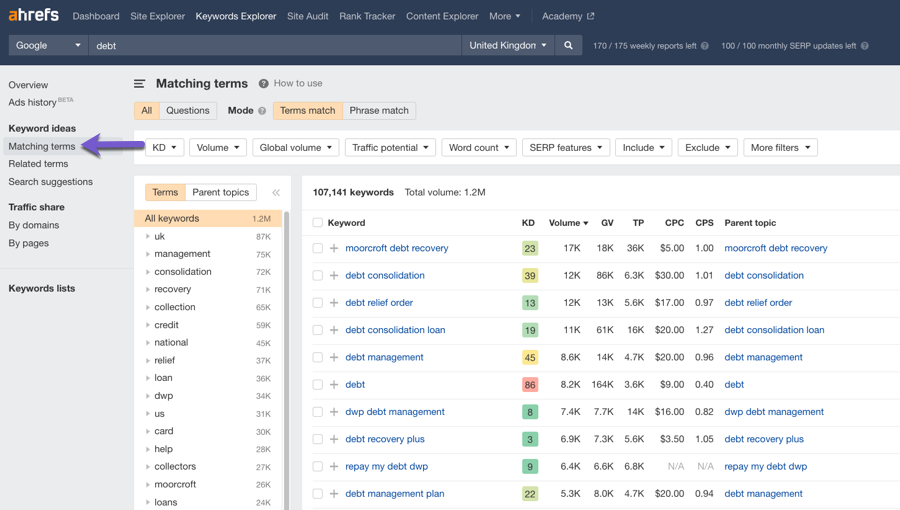The height and width of the screenshot is (510, 900).
Task: Toggle the hamburger sidebar menu icon
Action: [x=140, y=84]
